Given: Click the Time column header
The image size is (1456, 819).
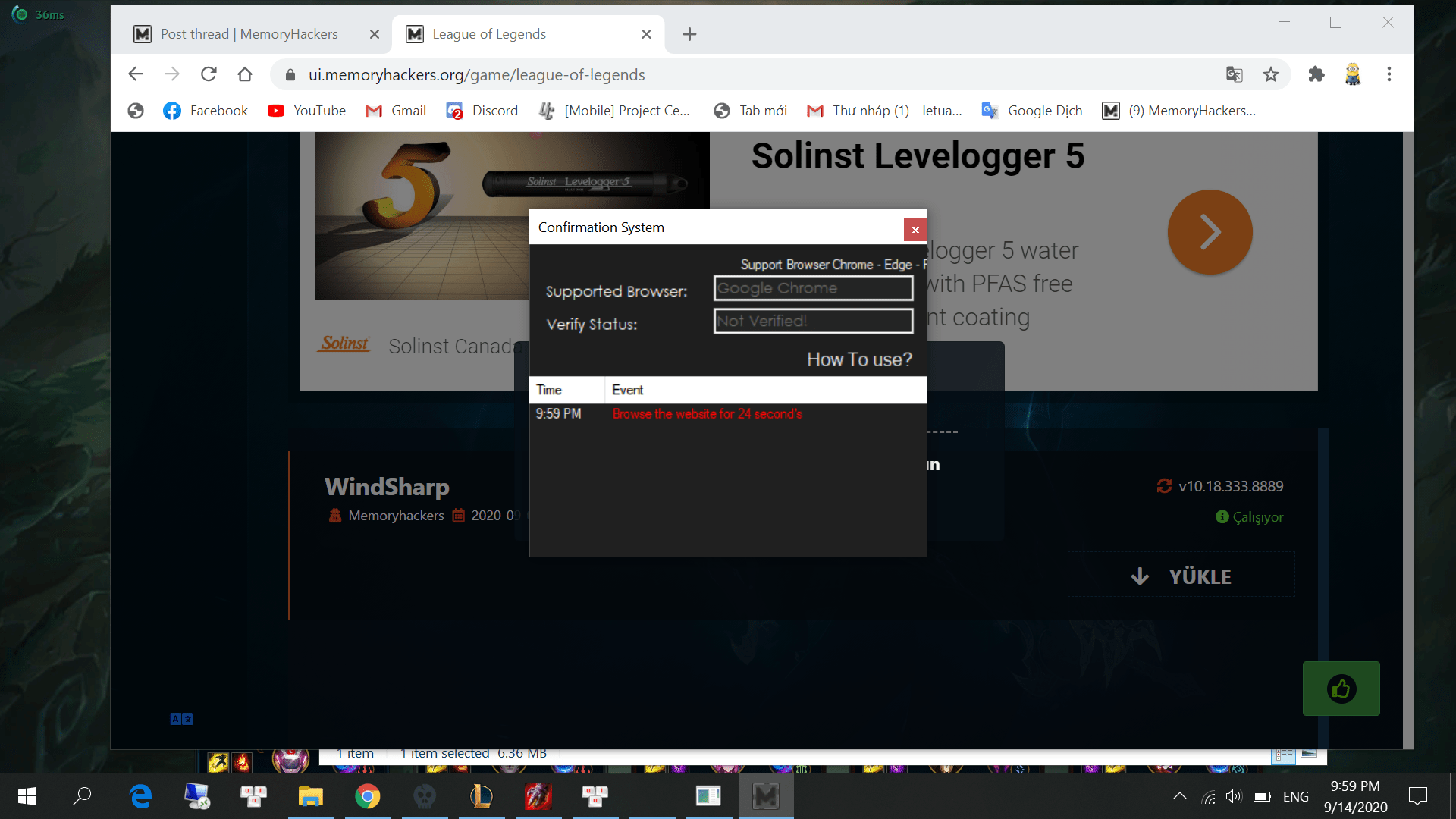Looking at the screenshot, I should click(x=566, y=390).
